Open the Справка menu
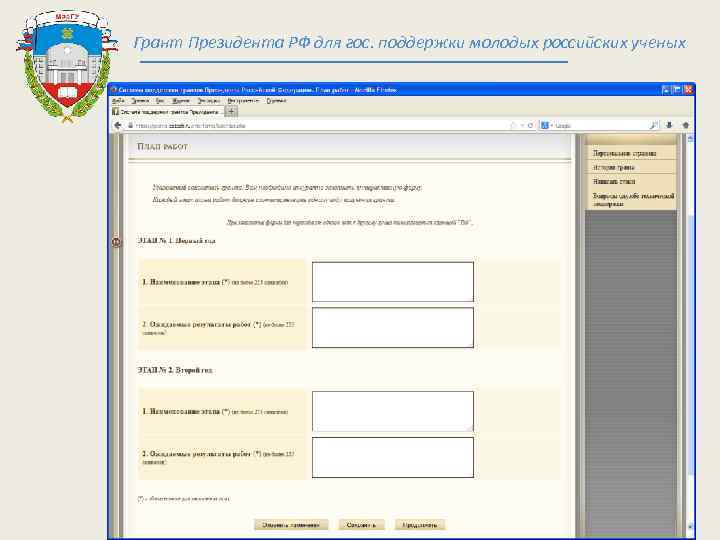The height and width of the screenshot is (540, 720). coord(276,101)
